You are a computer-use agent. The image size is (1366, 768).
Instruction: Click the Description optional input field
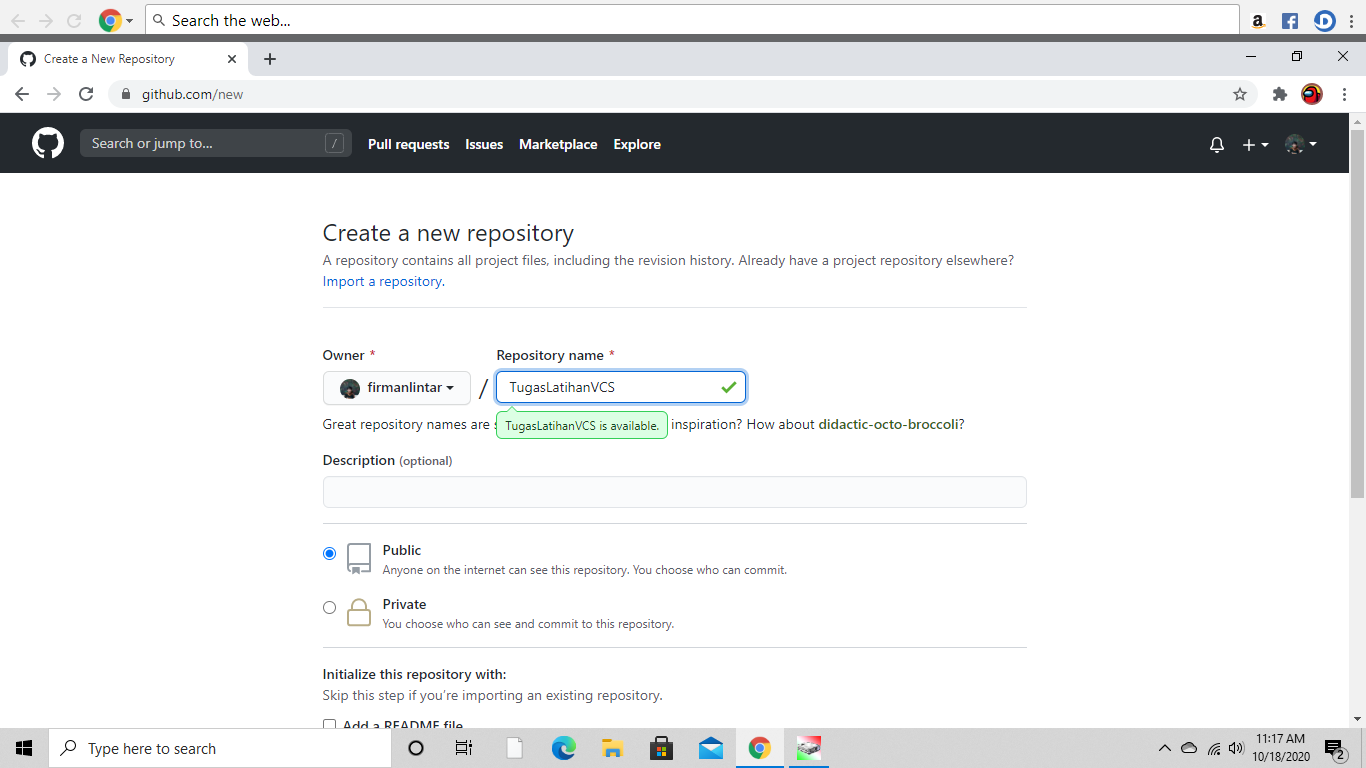[673, 491]
